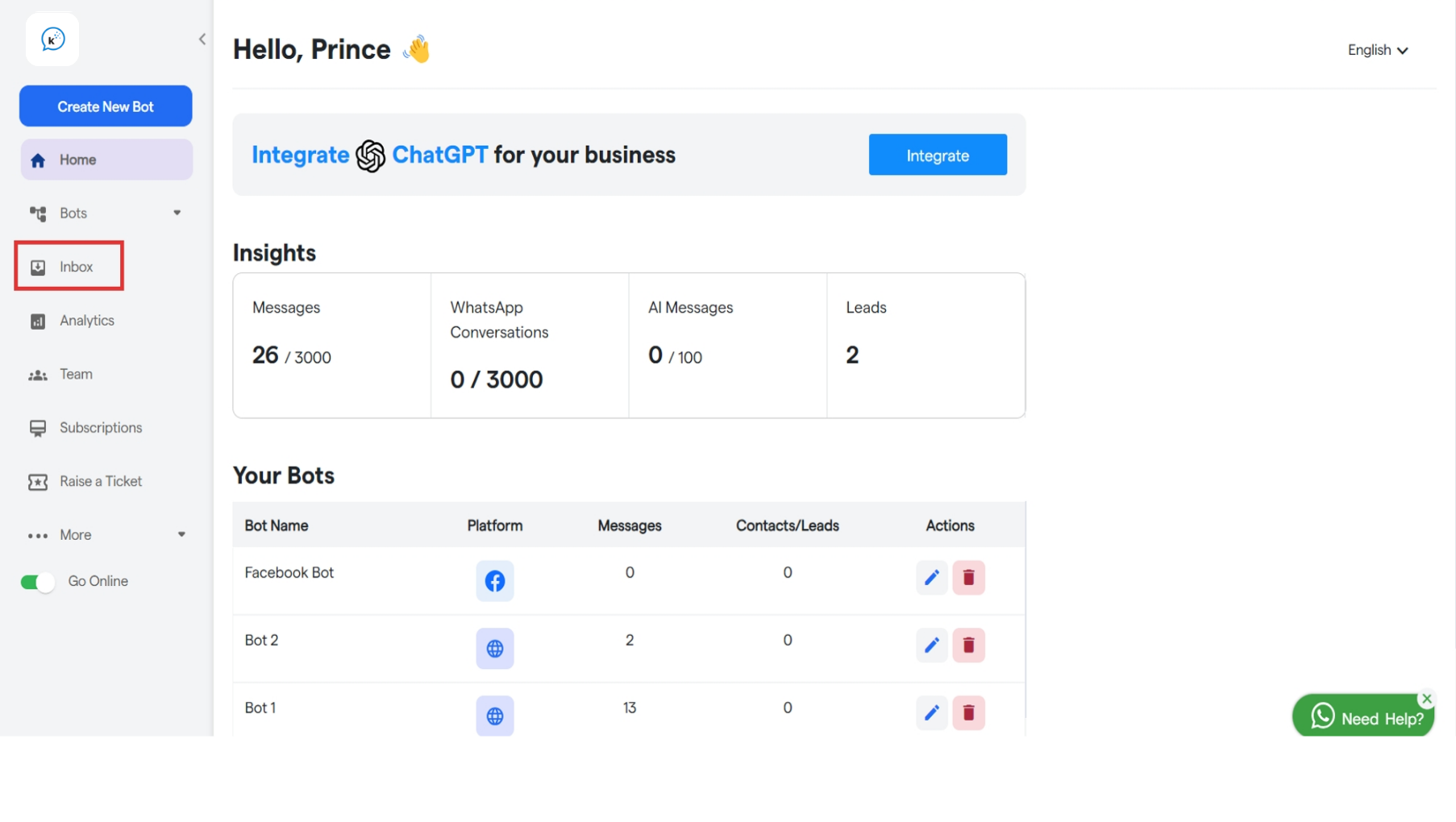Click the app logo in sidebar
Viewport: 1456px width, 822px height.
52,39
